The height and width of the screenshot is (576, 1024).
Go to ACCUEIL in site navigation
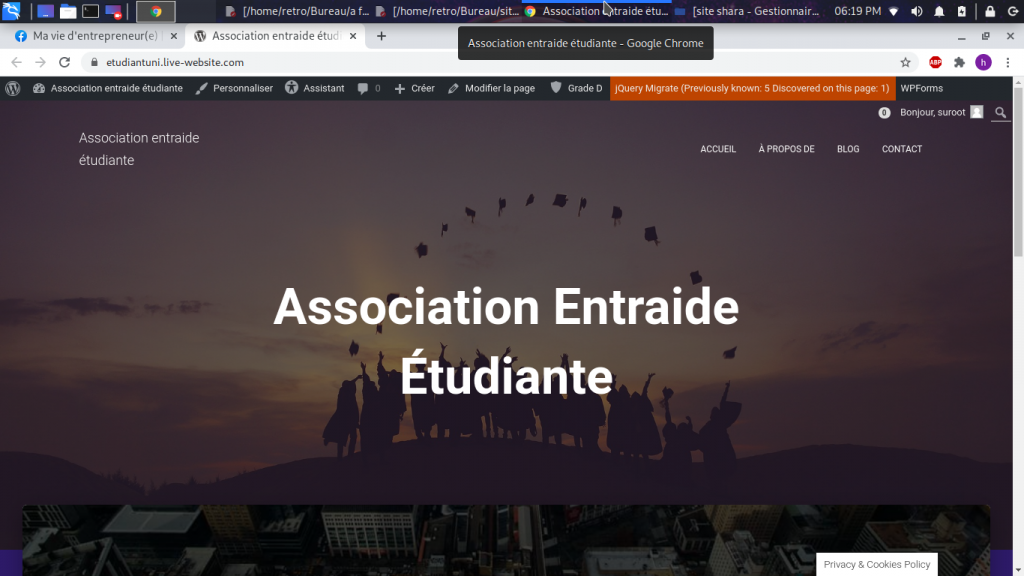point(718,149)
